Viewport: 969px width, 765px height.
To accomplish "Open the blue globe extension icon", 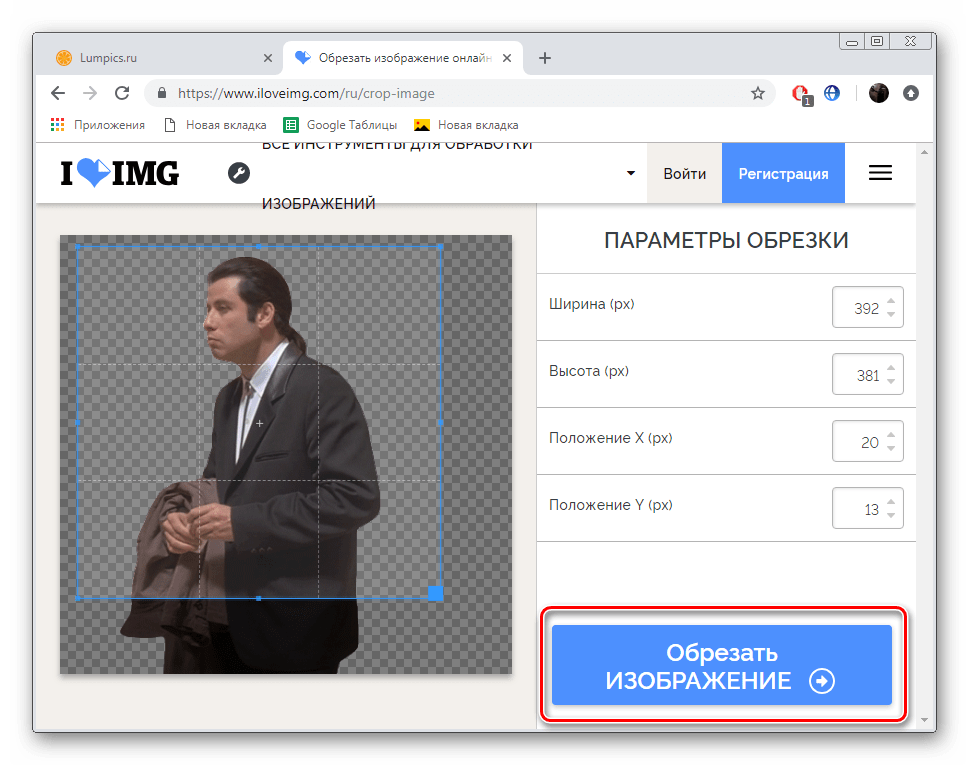I will click(x=832, y=93).
